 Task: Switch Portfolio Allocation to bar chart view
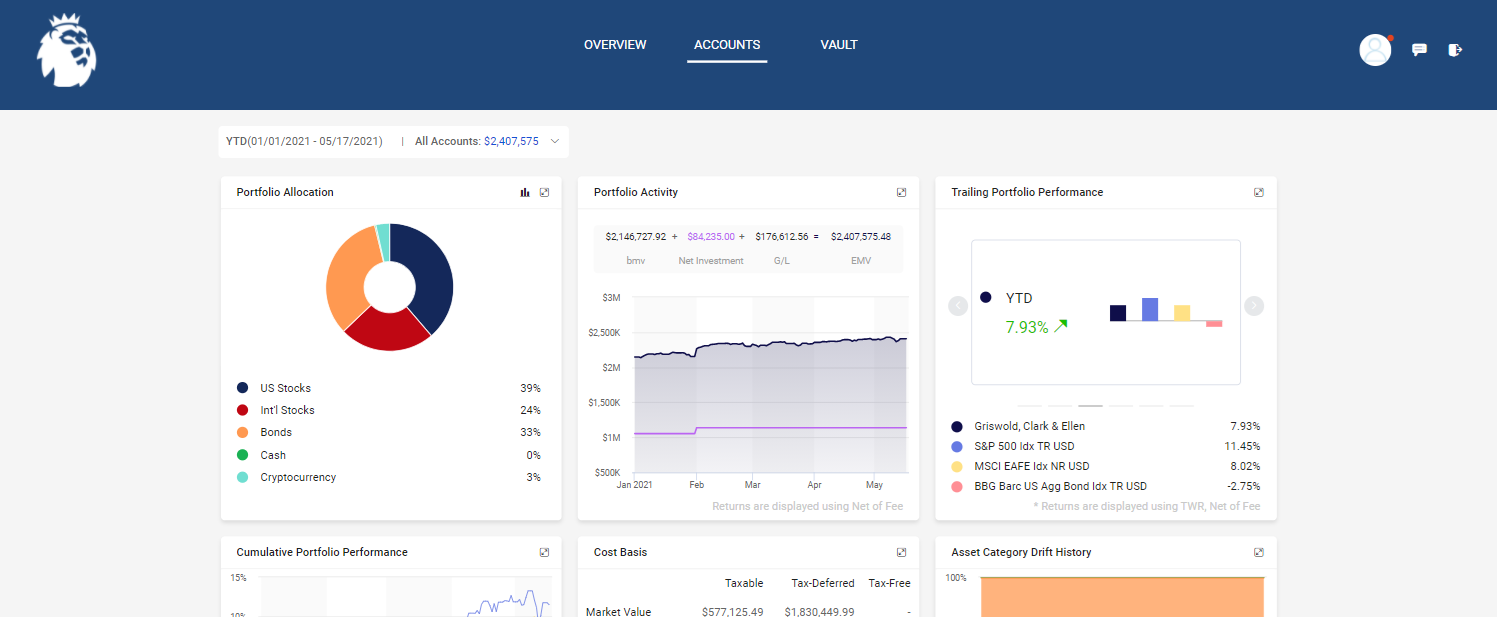click(x=524, y=192)
